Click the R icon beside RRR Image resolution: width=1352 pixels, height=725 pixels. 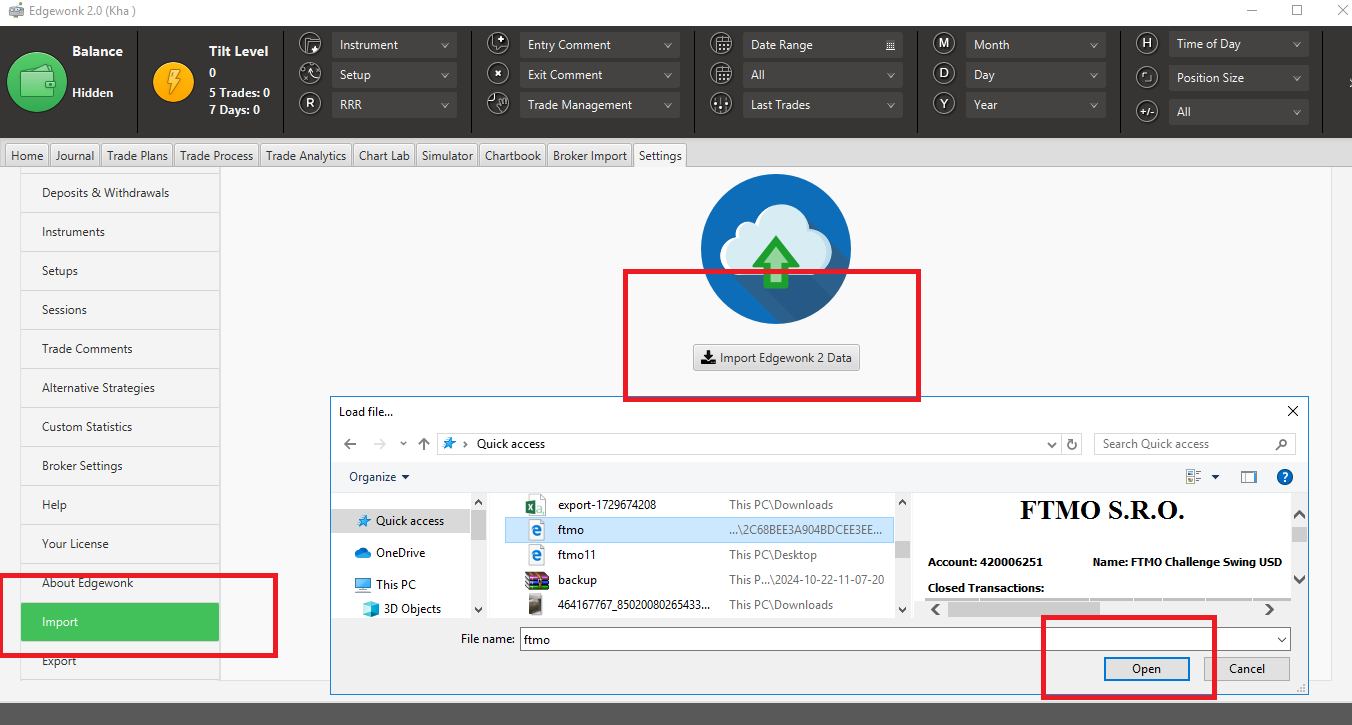pos(311,102)
